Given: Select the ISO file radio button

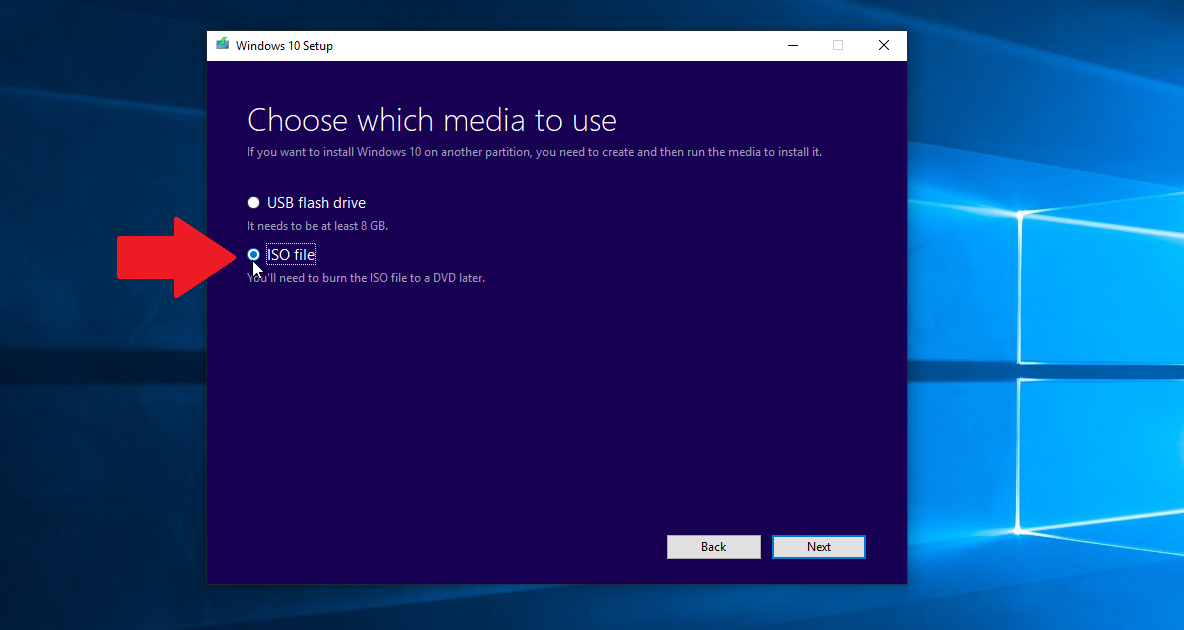Looking at the screenshot, I should (x=254, y=255).
